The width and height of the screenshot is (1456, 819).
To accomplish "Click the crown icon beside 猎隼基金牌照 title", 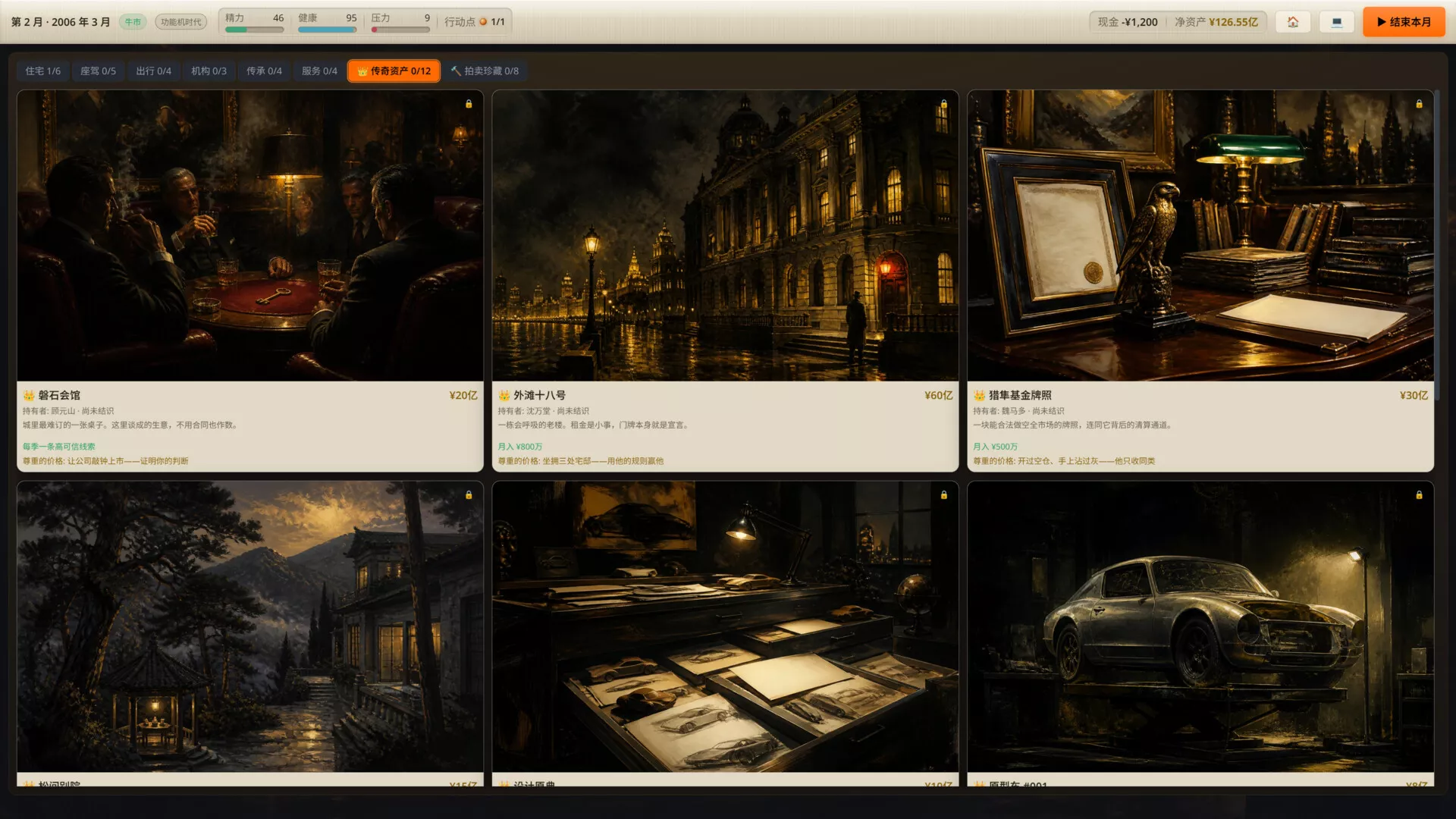I will point(979,395).
